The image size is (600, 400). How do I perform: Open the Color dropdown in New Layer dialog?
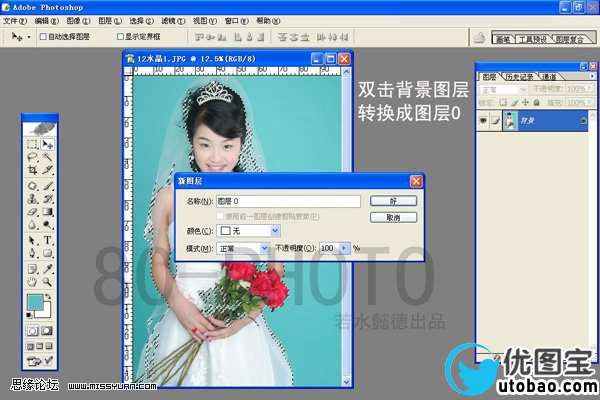tap(276, 230)
